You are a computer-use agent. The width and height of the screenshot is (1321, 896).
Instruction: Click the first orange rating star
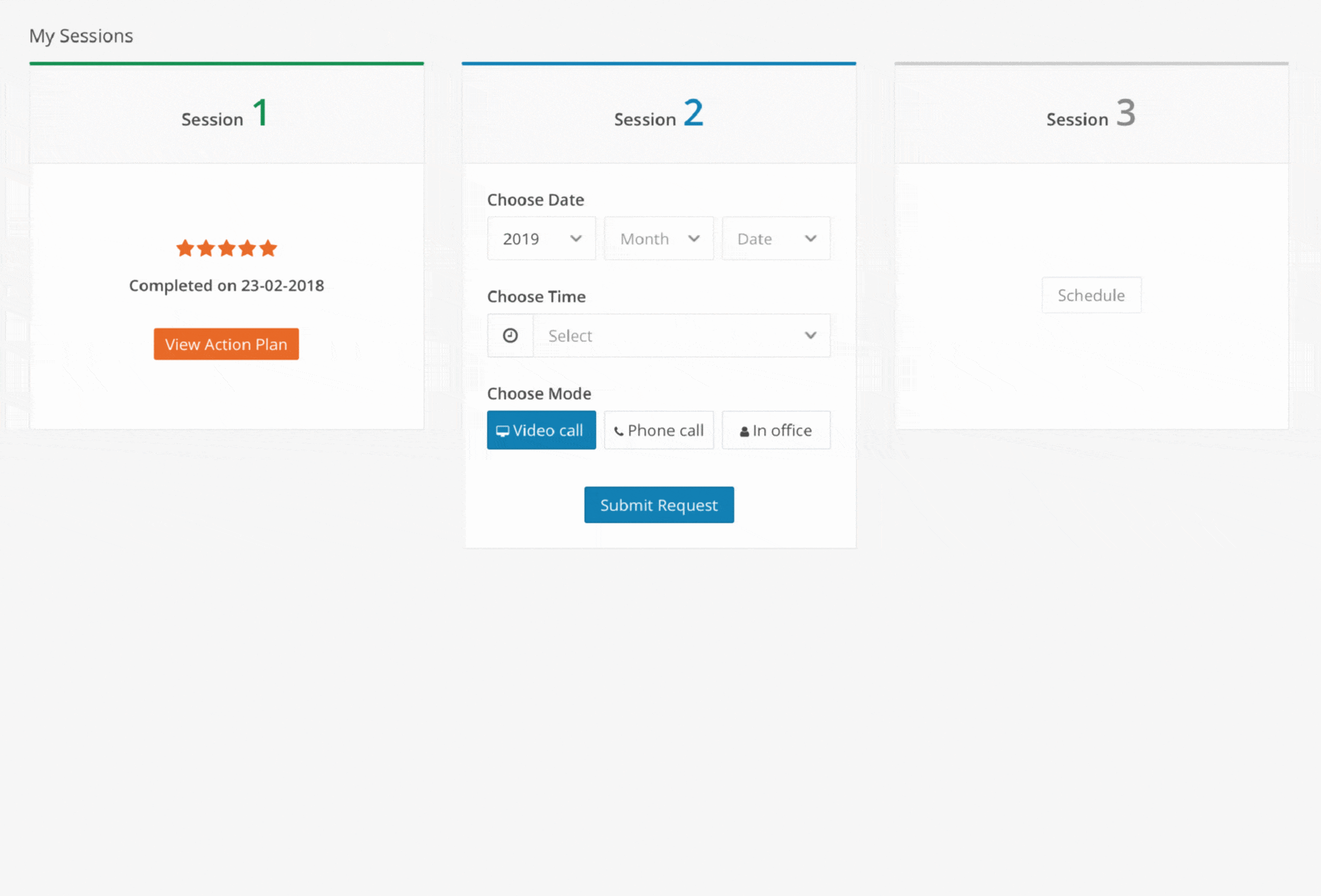[x=185, y=248]
